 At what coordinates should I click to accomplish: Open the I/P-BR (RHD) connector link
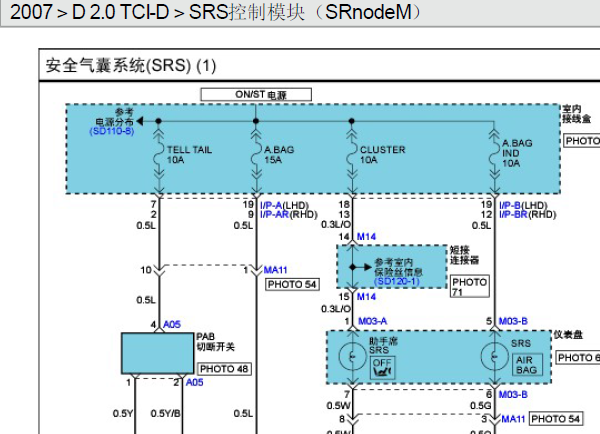click(x=513, y=215)
